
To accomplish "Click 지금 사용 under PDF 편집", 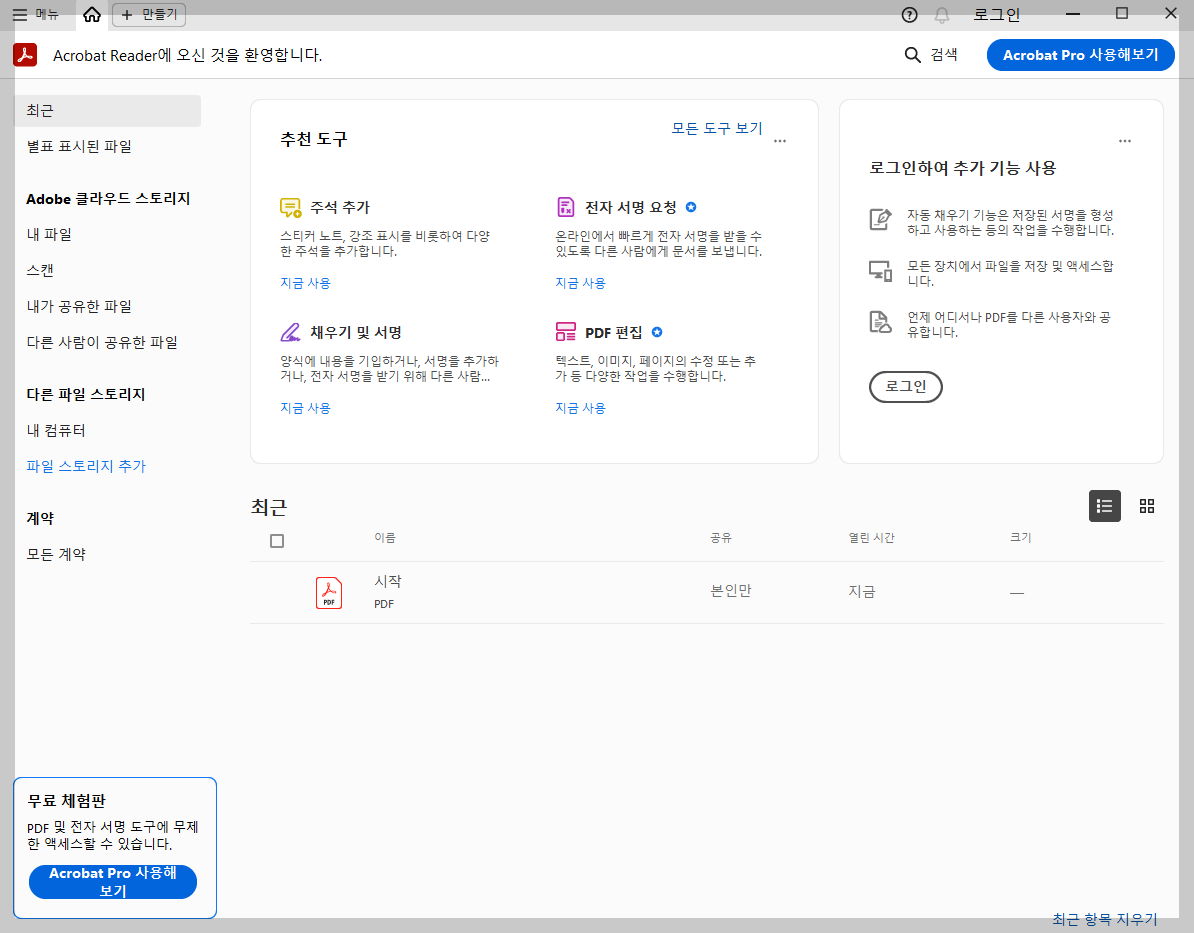I will tap(580, 407).
